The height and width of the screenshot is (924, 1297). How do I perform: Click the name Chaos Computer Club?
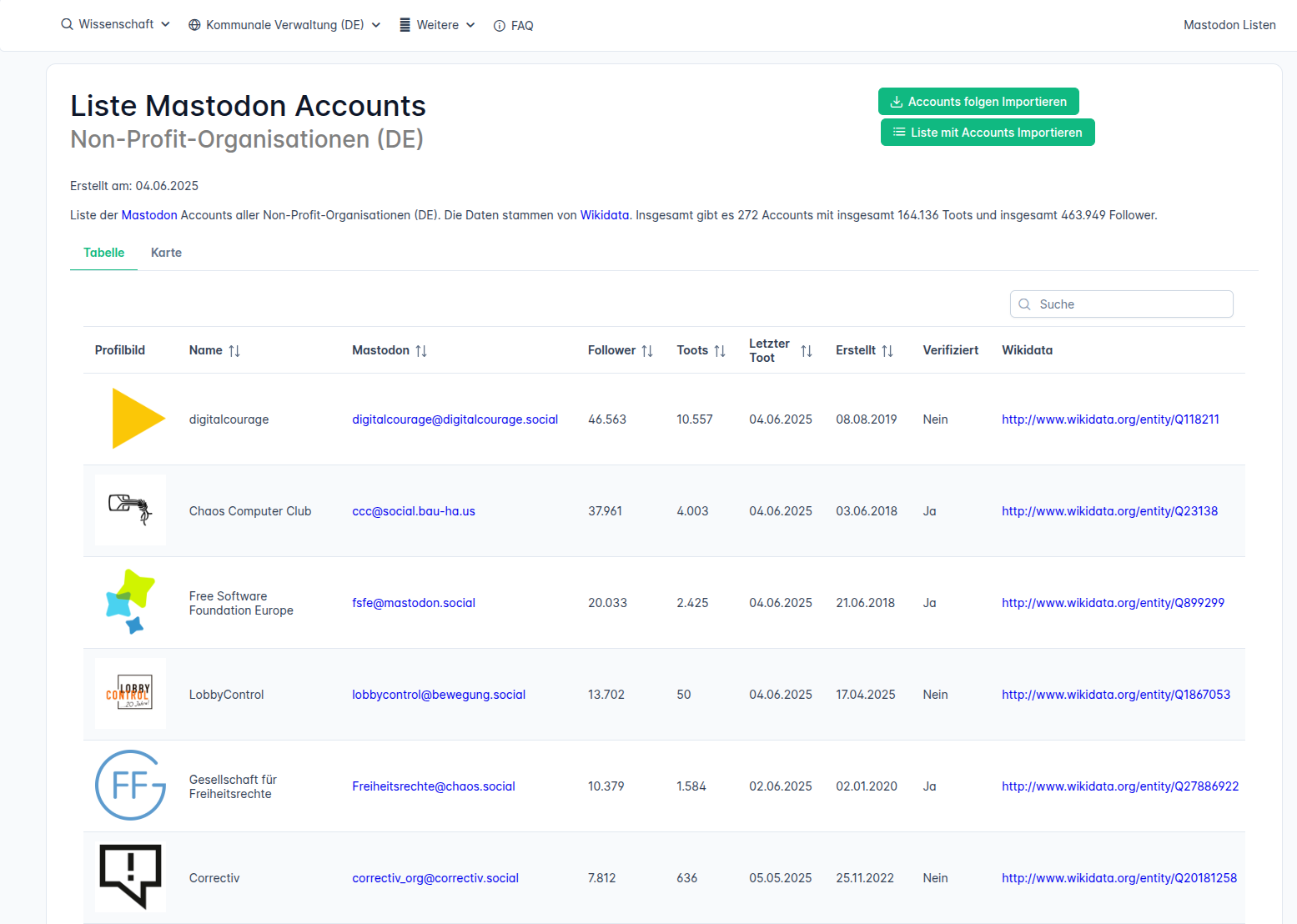point(250,511)
